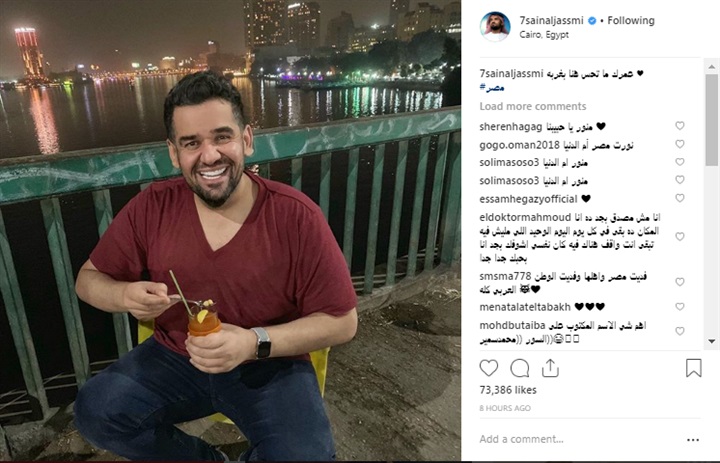The image size is (720, 463).
Task: Expand Load more comments
Action: [533, 106]
